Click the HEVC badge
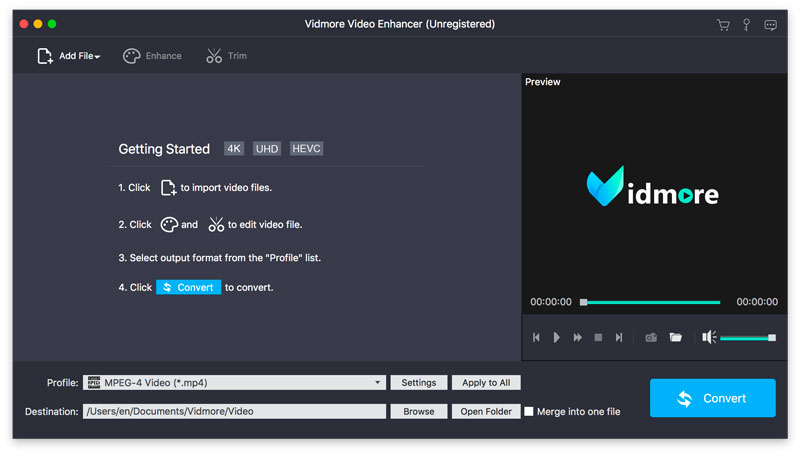 (306, 148)
